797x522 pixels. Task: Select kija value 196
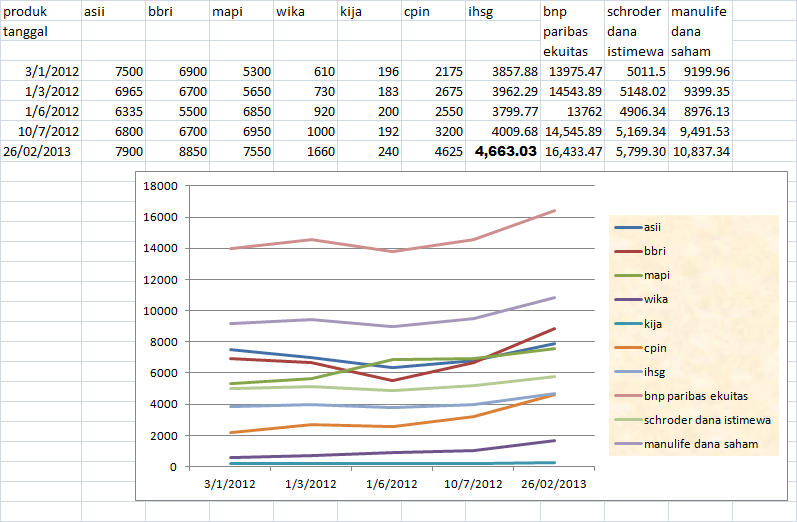tap(370, 71)
